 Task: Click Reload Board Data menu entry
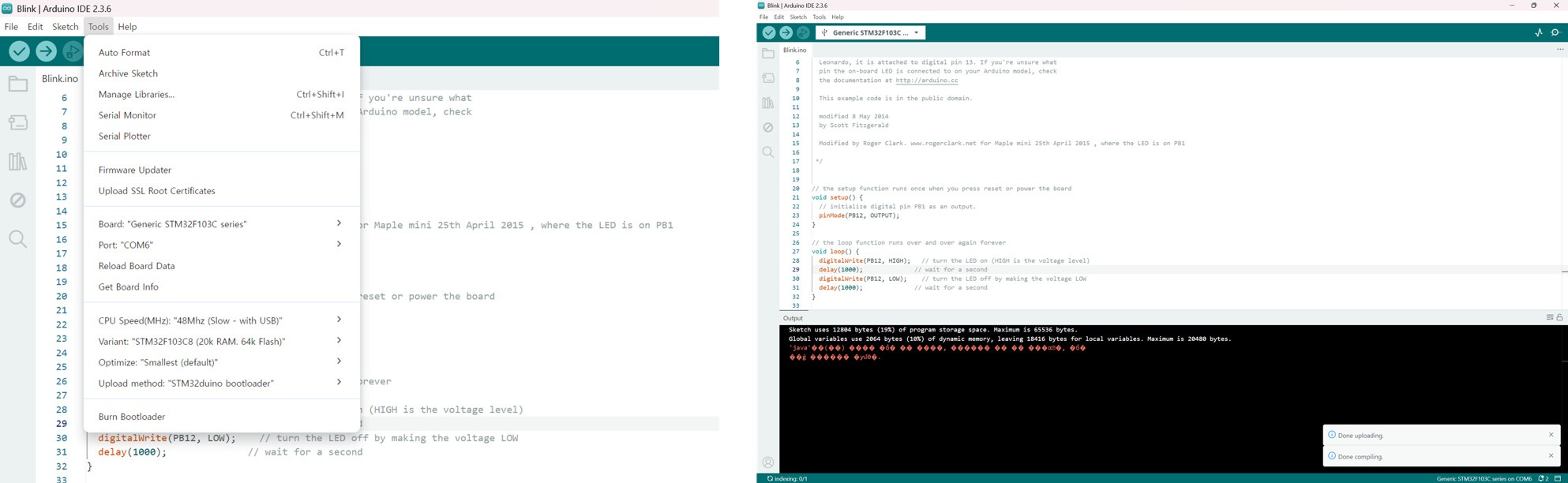[222, 266]
